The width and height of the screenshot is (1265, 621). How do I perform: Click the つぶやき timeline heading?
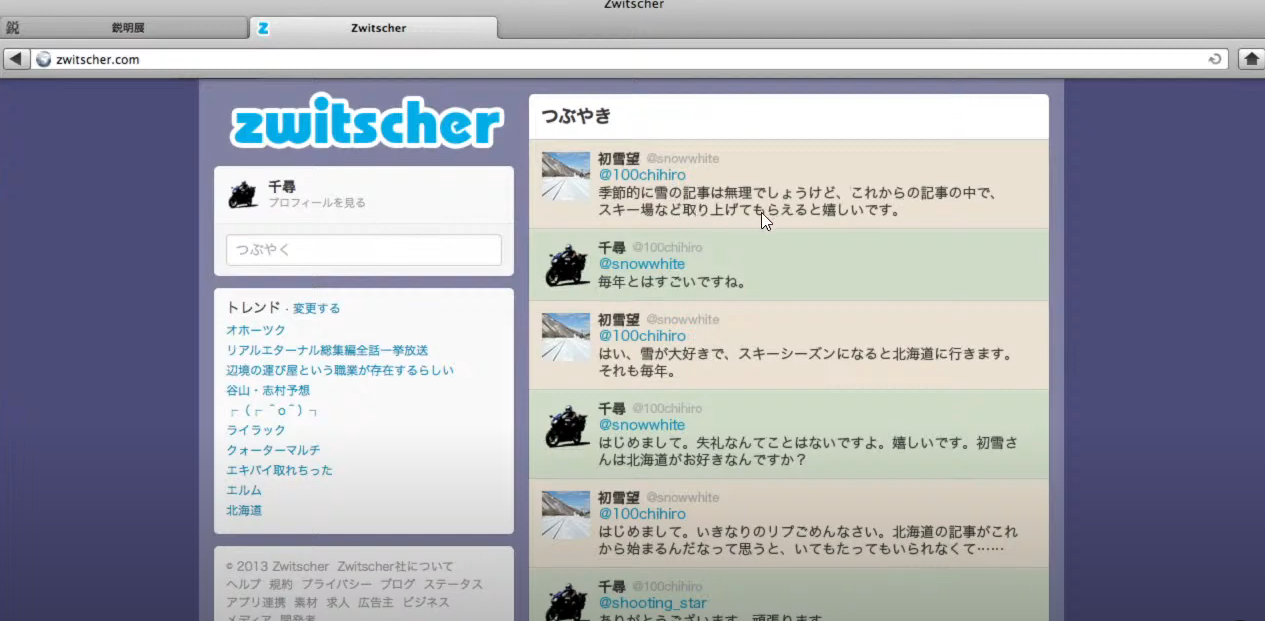coord(576,116)
